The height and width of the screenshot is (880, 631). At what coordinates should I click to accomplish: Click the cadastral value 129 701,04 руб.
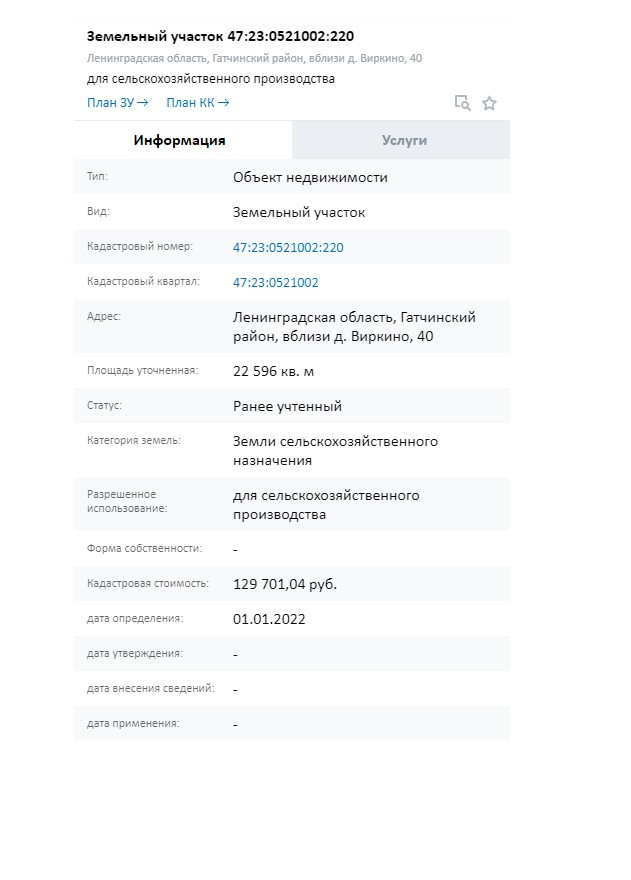(x=285, y=584)
